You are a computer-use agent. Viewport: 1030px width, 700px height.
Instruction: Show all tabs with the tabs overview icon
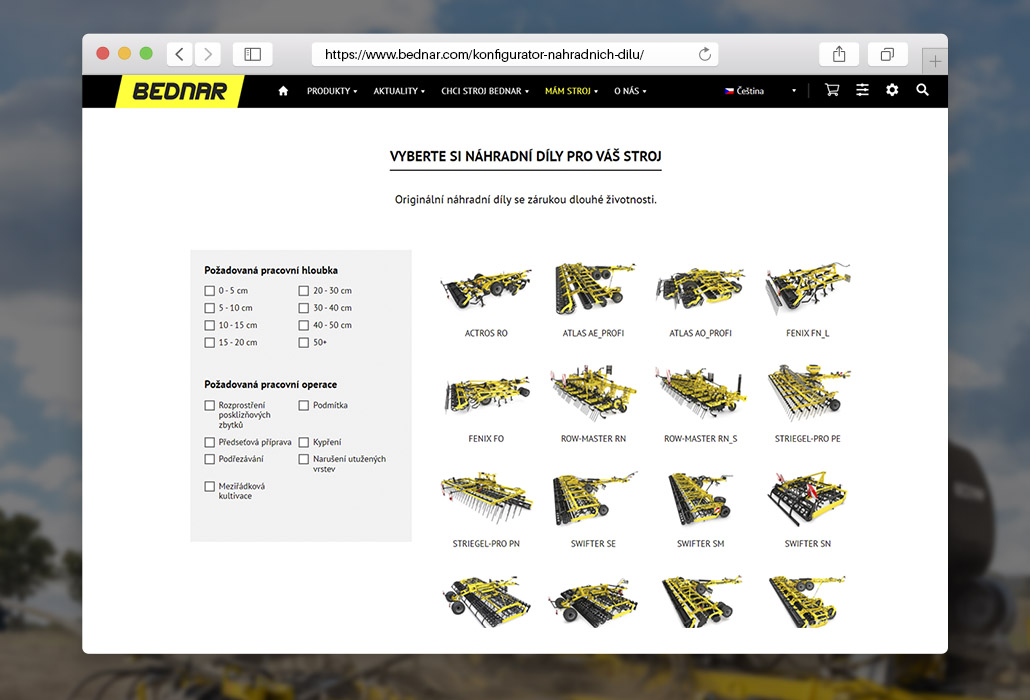pos(887,54)
